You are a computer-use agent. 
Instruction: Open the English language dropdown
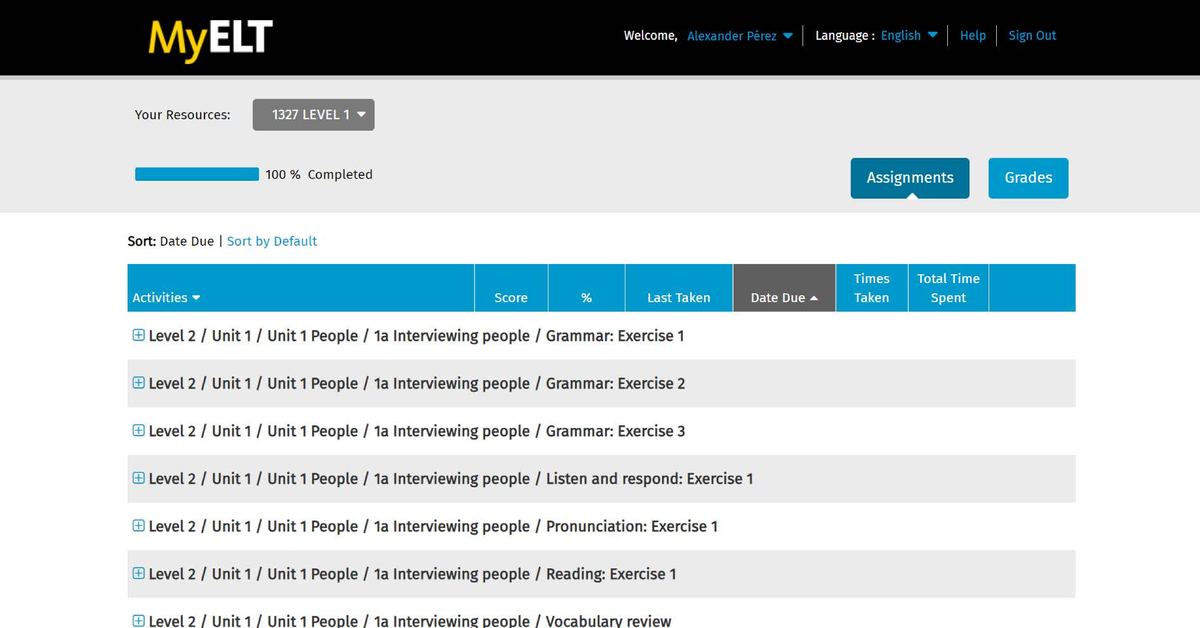pos(909,36)
